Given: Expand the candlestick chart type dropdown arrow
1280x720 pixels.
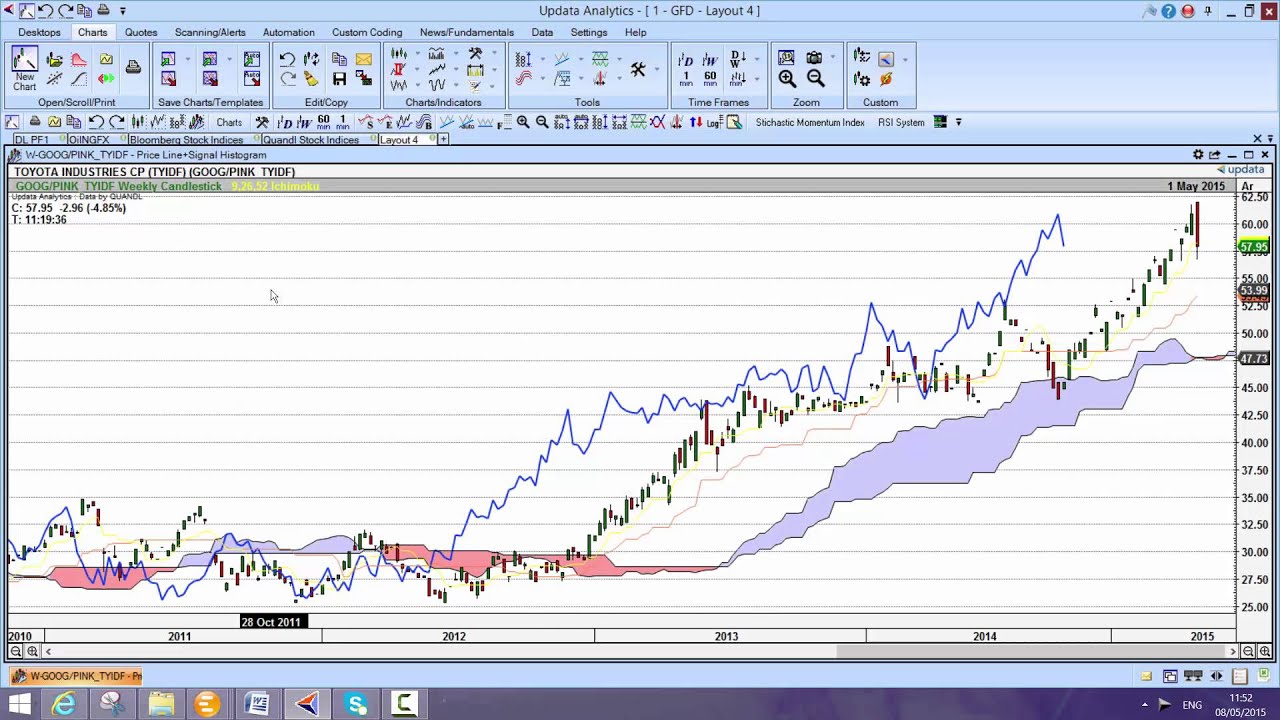Looking at the screenshot, I should pos(417,54).
